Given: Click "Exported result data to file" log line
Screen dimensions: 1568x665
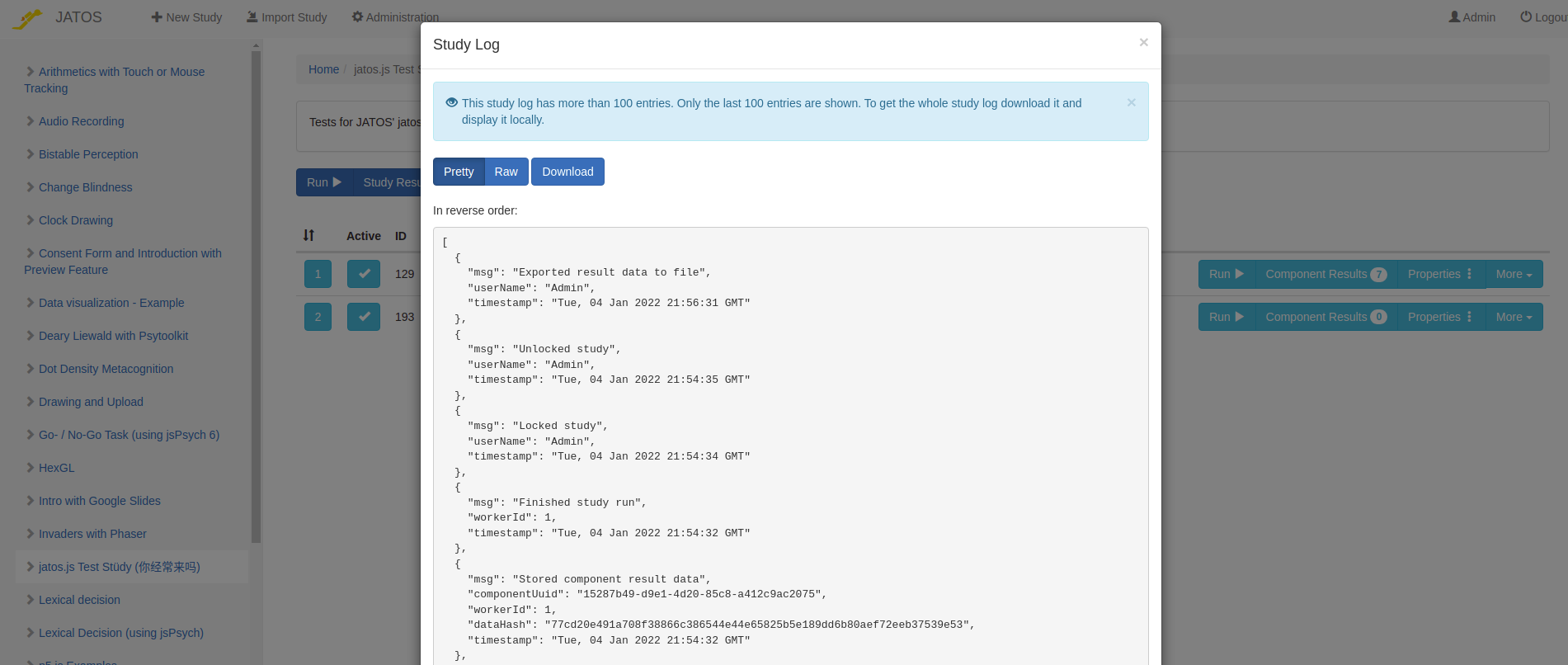Looking at the screenshot, I should (589, 272).
